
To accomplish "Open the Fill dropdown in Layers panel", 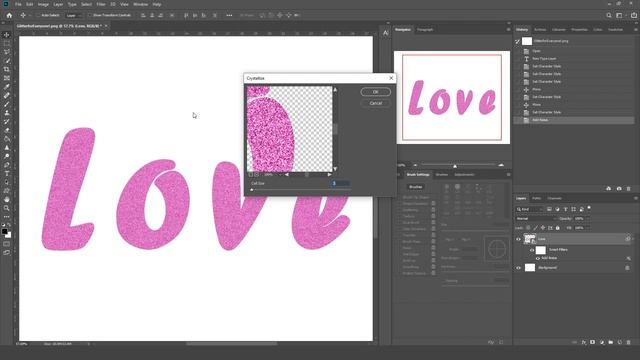I will [x=588, y=228].
